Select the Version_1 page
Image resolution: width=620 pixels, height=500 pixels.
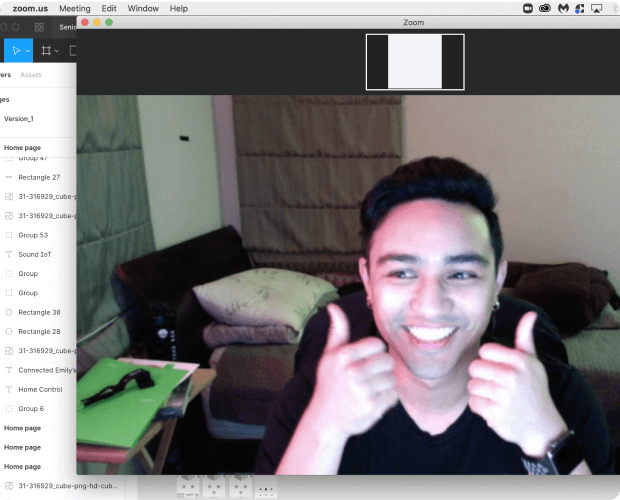pos(19,119)
